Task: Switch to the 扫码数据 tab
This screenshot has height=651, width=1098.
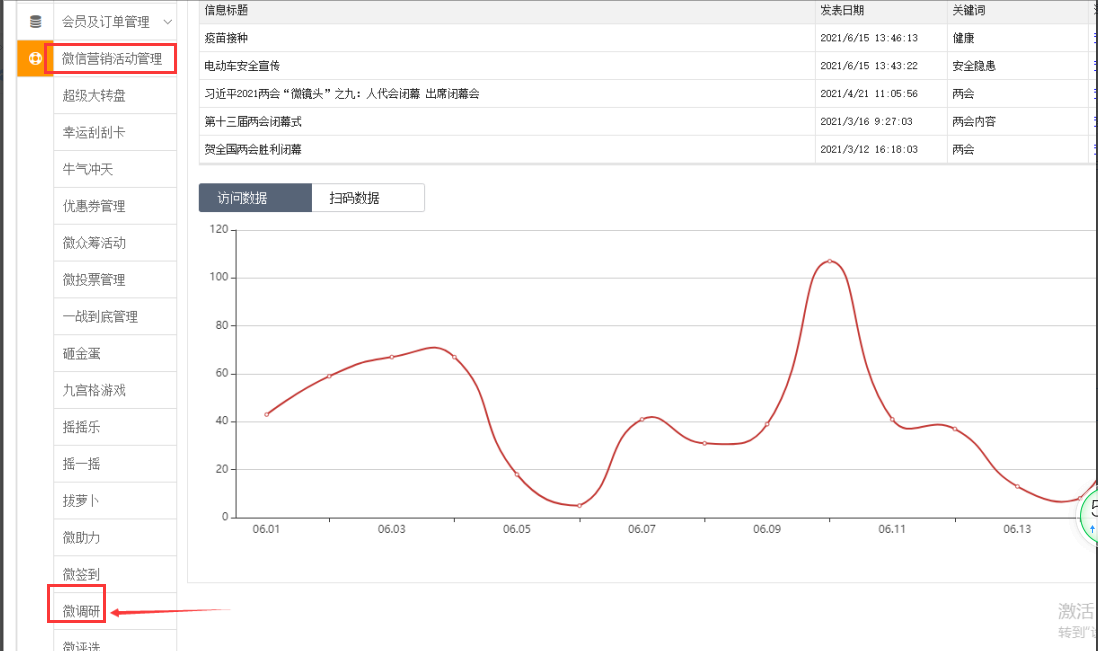Action: (367, 198)
